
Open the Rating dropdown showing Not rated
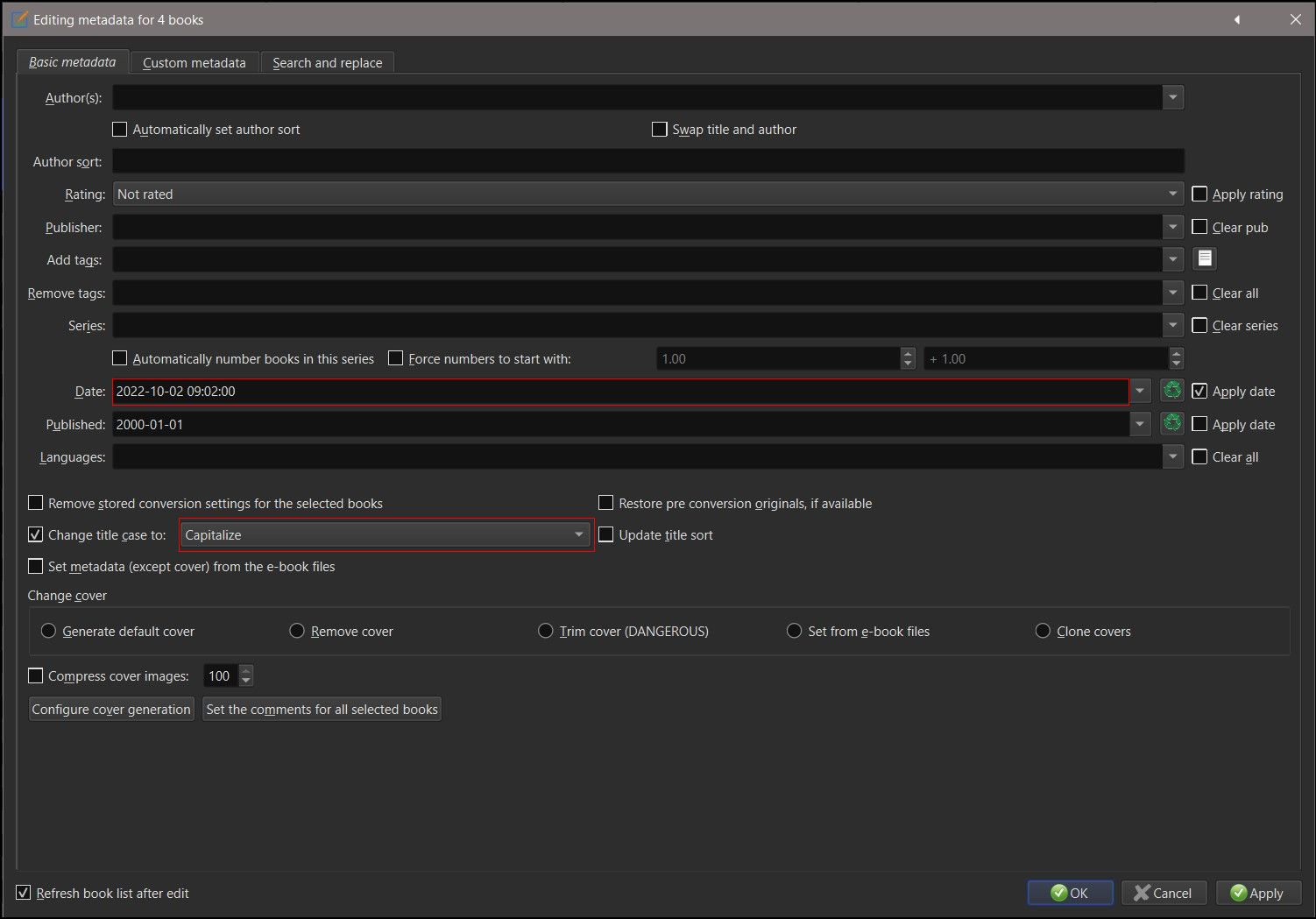click(x=648, y=194)
